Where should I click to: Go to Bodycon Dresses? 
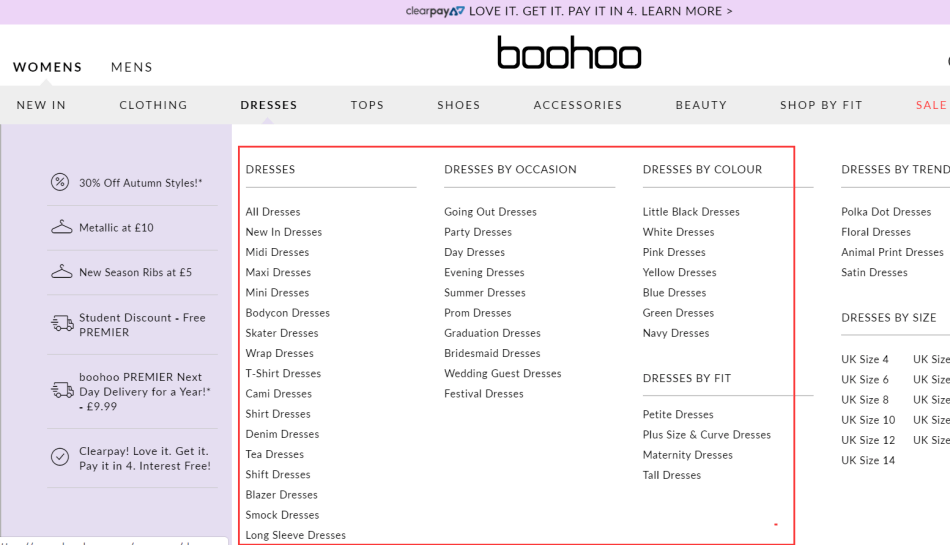coord(287,312)
